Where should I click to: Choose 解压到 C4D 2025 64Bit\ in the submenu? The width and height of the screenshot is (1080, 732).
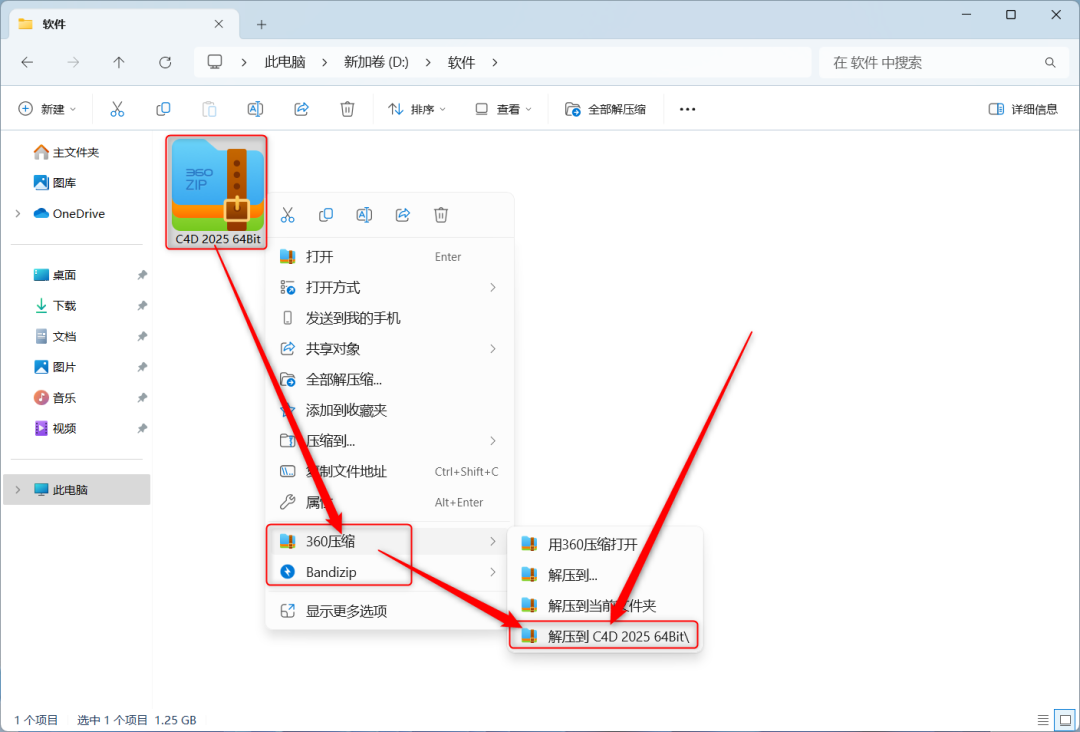pos(605,636)
